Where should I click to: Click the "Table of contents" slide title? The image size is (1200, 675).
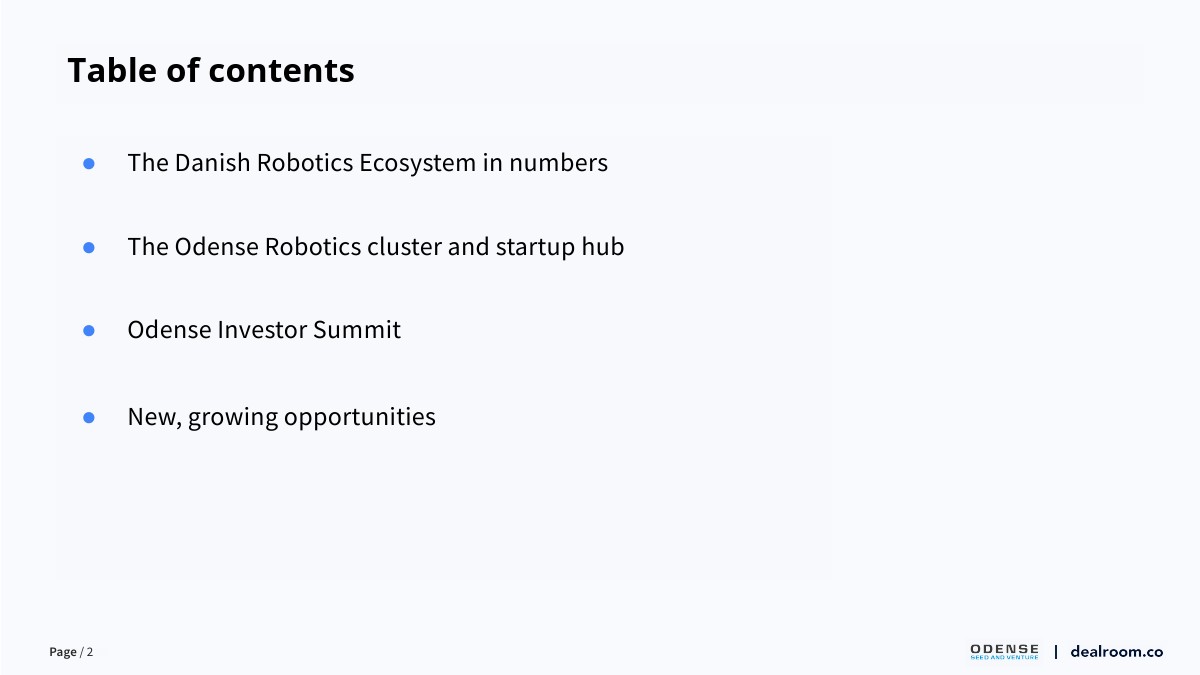pos(211,71)
